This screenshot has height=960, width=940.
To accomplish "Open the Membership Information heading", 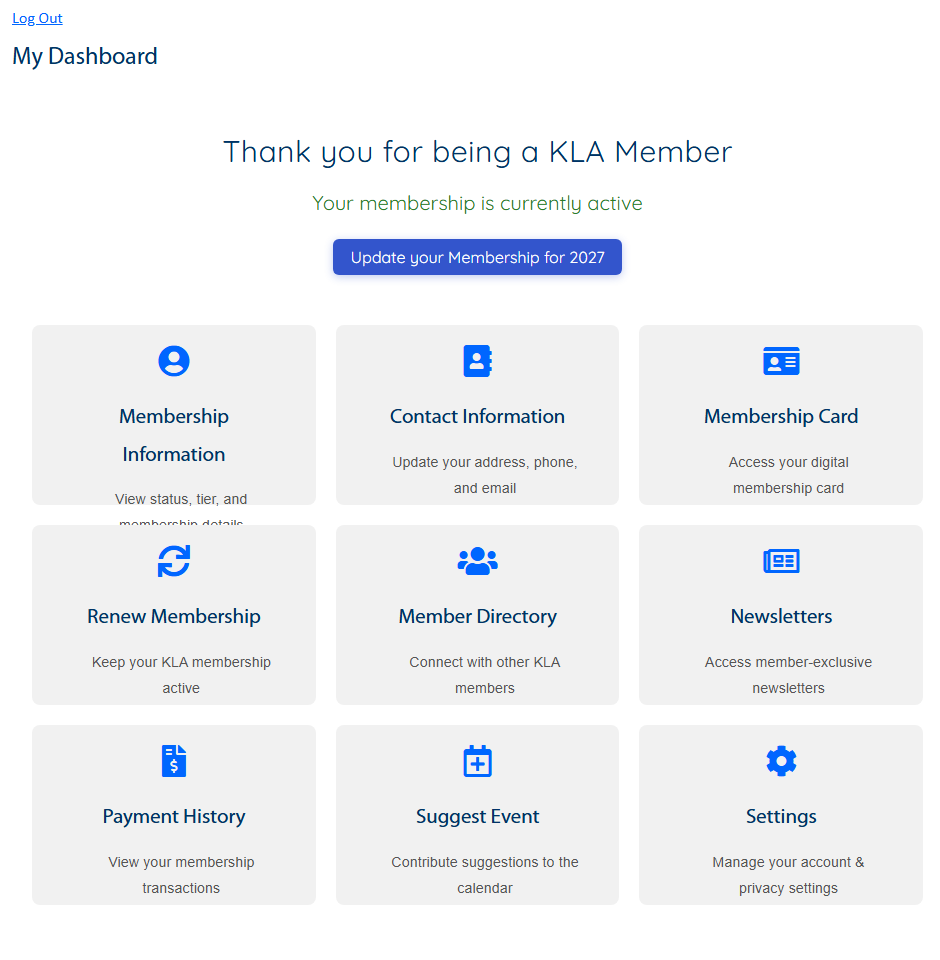I will [x=174, y=435].
